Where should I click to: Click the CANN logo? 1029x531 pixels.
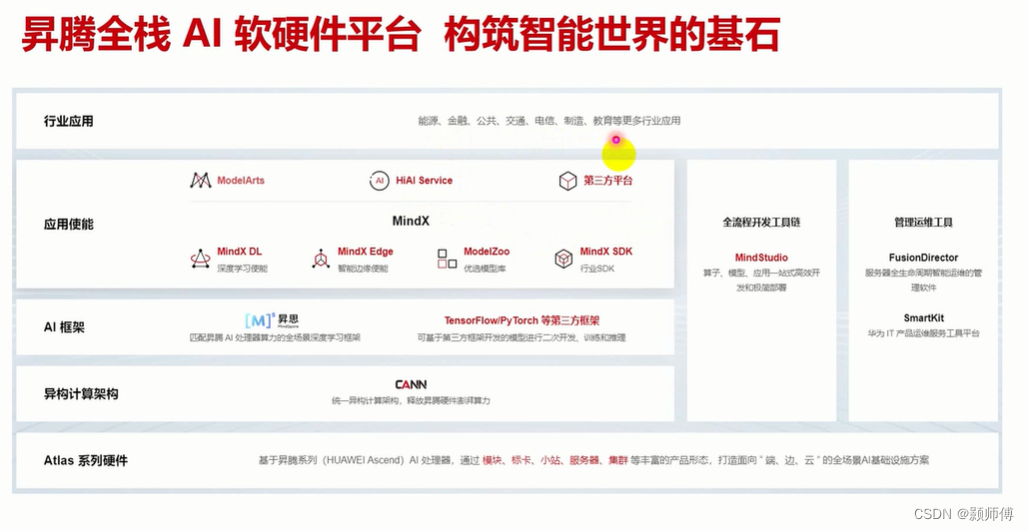[411, 385]
